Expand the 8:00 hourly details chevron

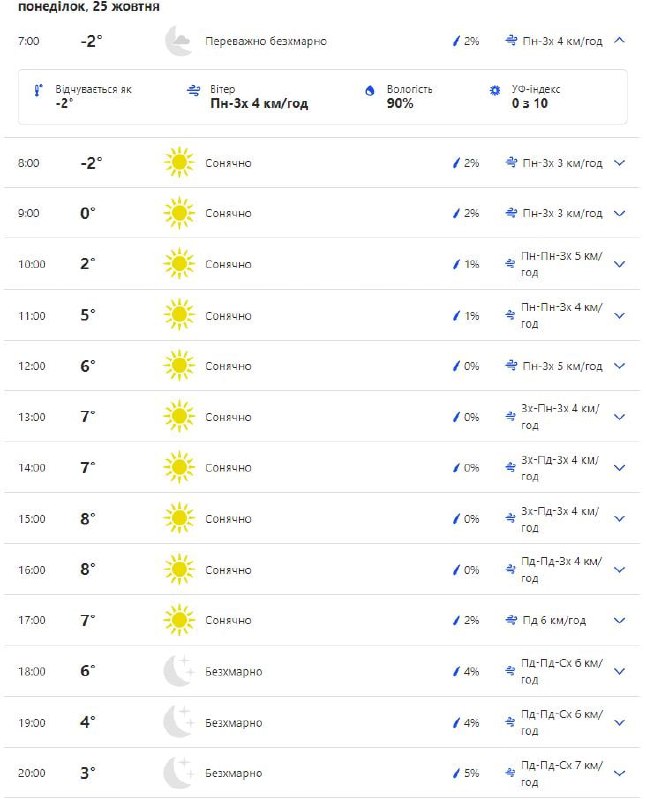click(x=619, y=163)
